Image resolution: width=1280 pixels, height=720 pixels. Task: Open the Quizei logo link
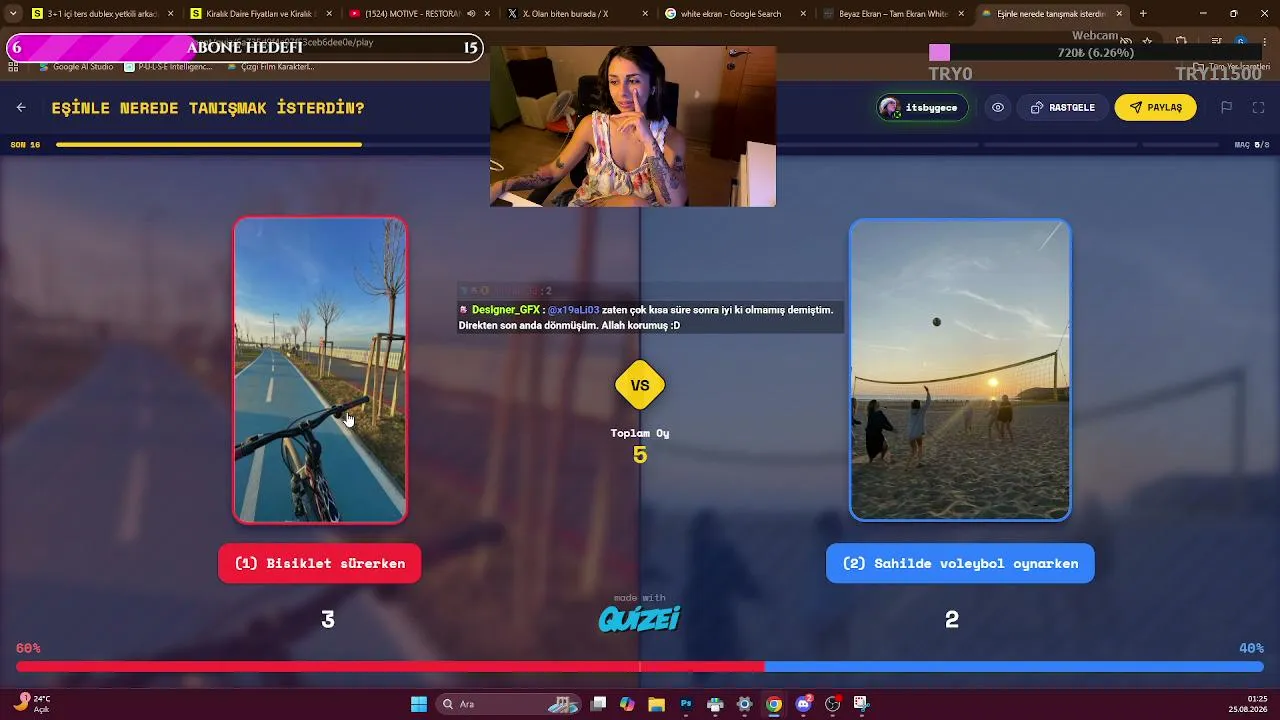(640, 619)
